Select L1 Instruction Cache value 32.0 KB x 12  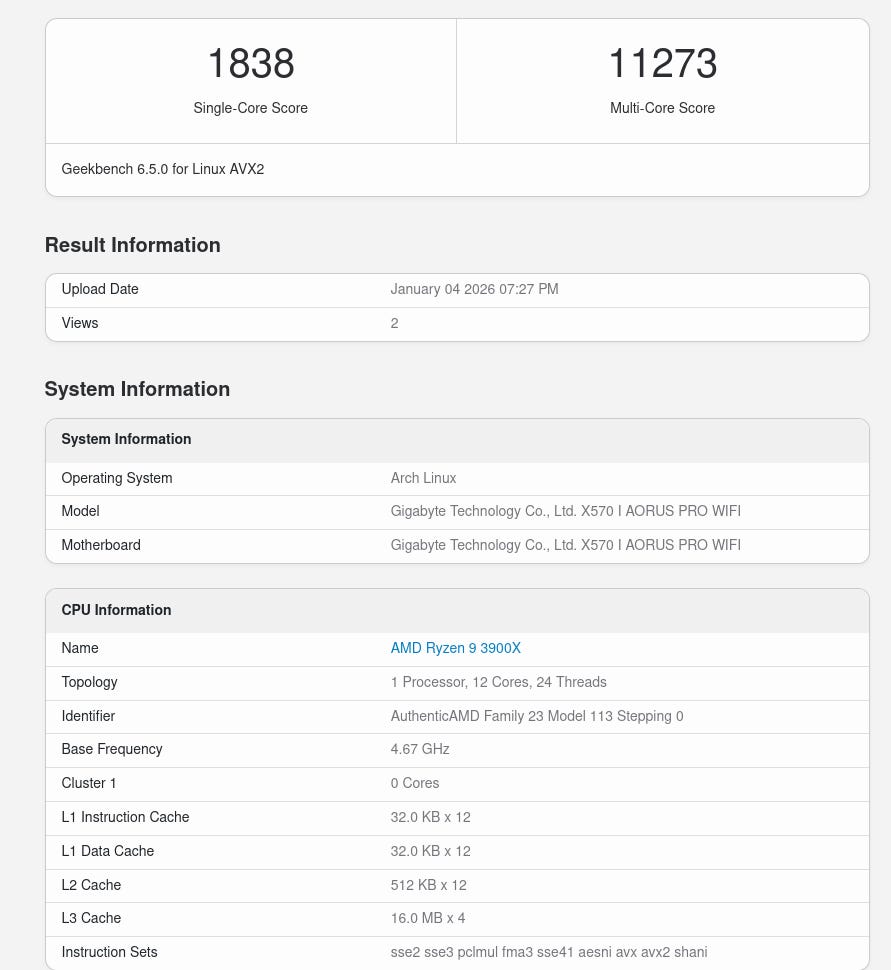pos(430,817)
